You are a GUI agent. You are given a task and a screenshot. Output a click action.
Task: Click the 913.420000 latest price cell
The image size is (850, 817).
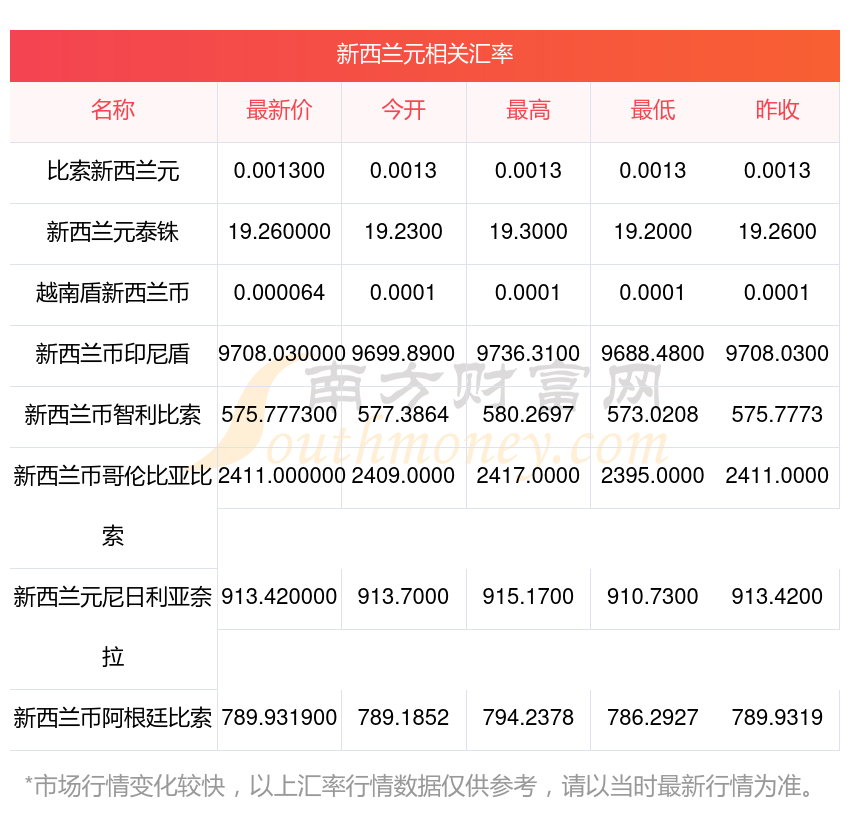pos(279,596)
